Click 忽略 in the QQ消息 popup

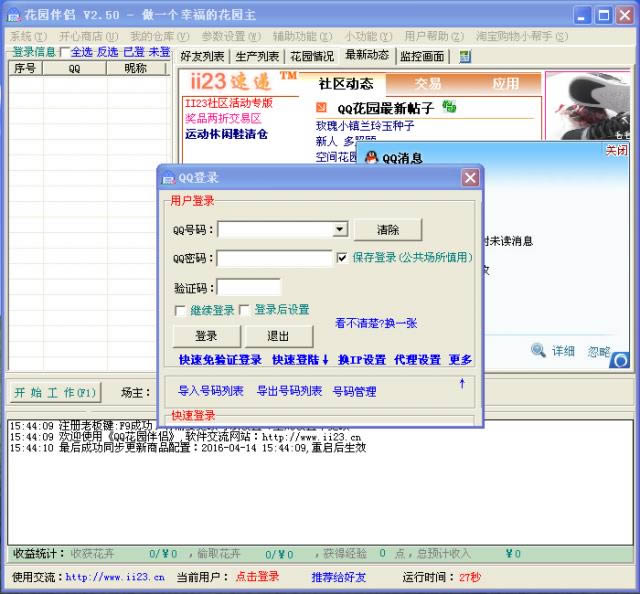click(599, 351)
